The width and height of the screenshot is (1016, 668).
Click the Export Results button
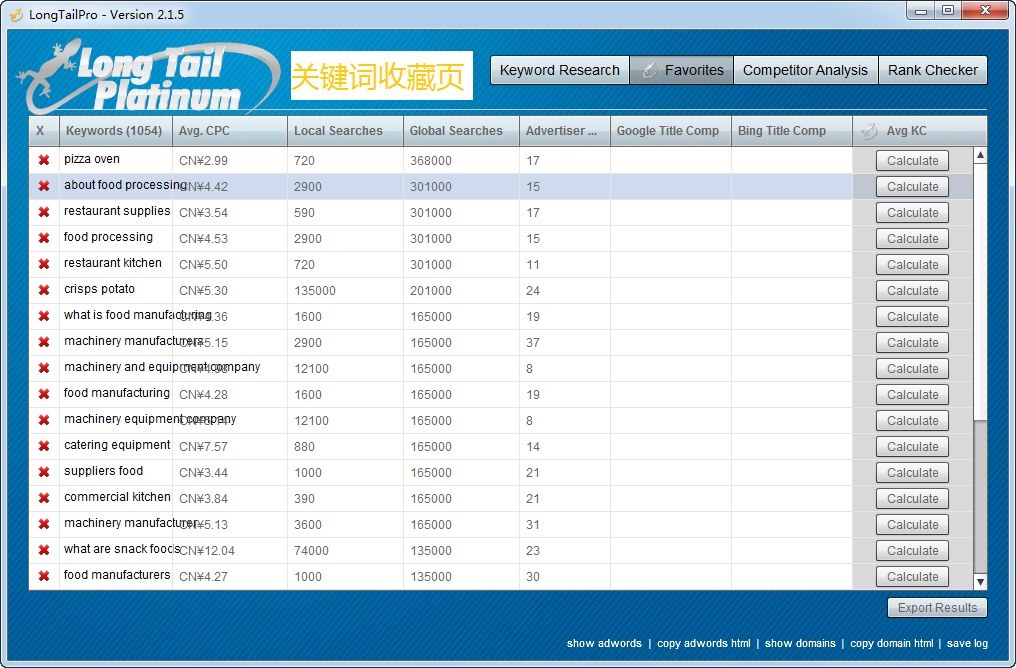[937, 608]
